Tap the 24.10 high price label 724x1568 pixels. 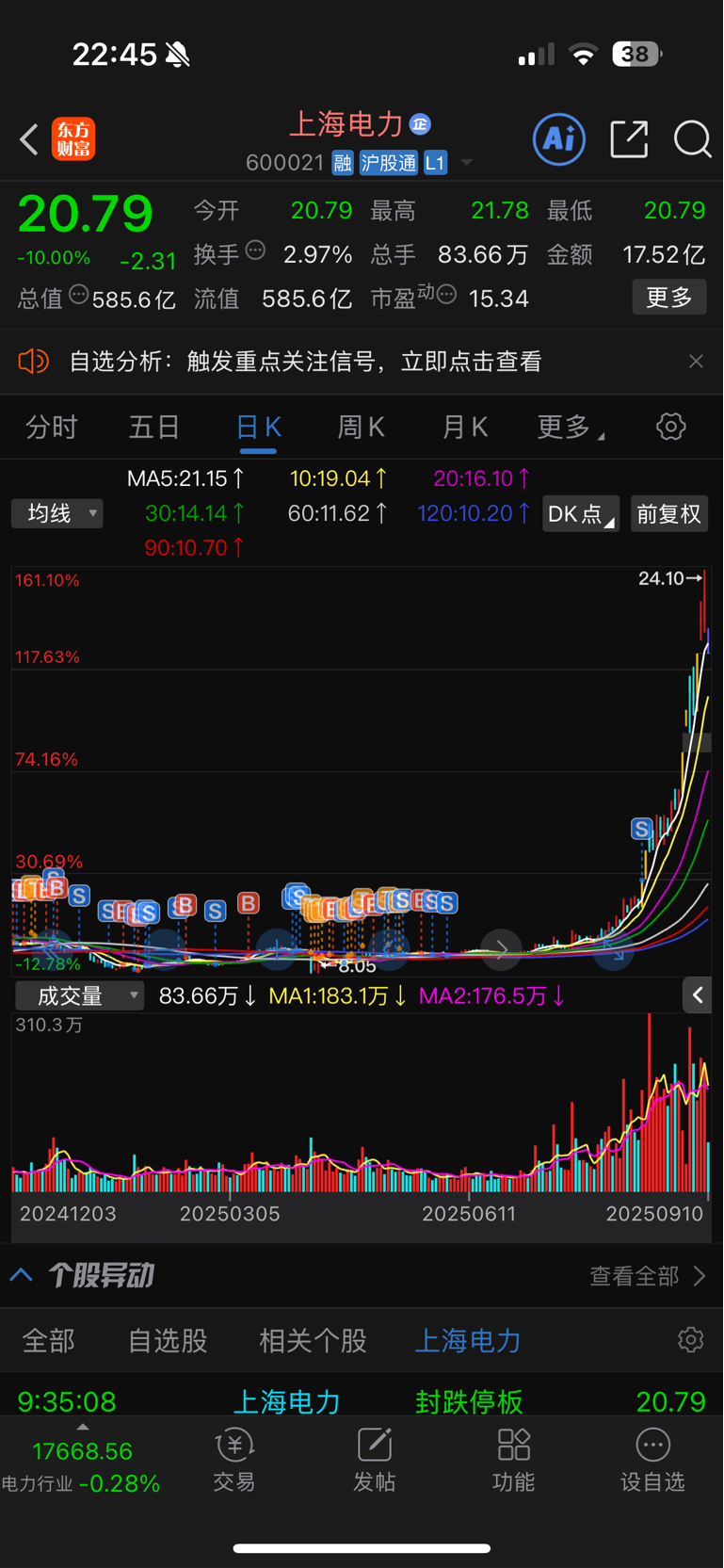tap(670, 578)
